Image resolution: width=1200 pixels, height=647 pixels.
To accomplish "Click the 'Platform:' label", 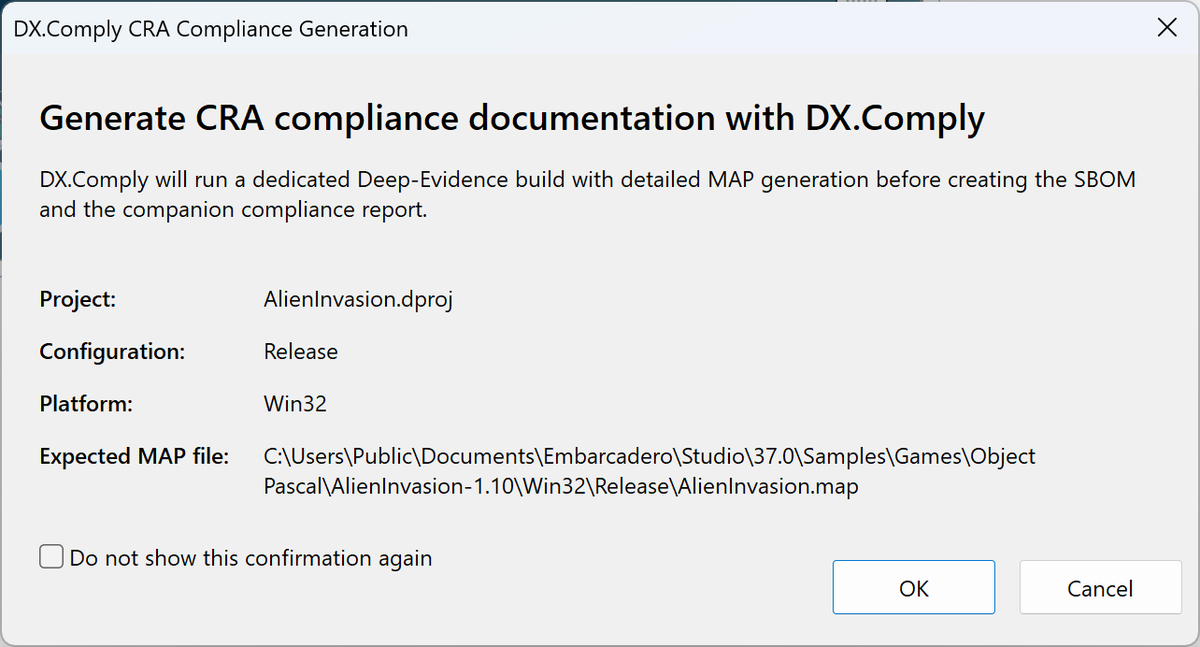I will [x=86, y=404].
